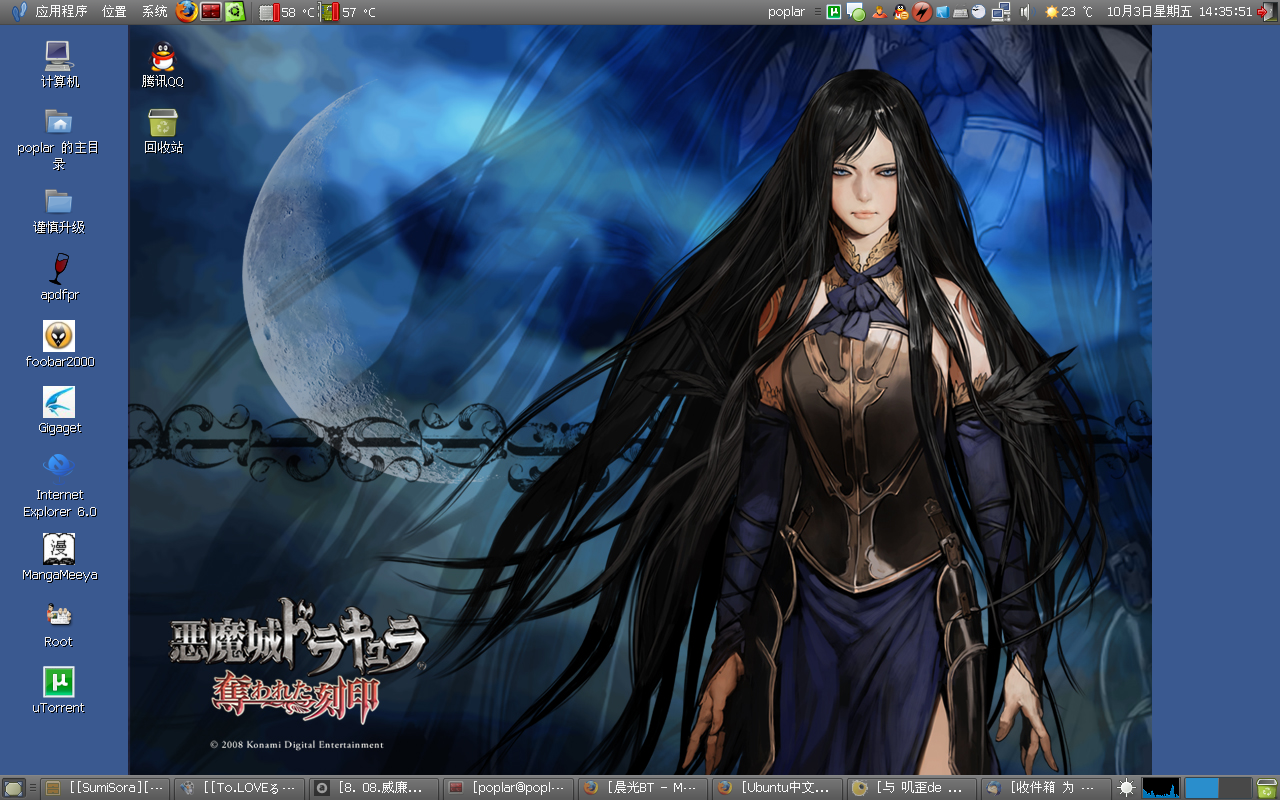Click the system monitor graph applet

pos(1161,788)
